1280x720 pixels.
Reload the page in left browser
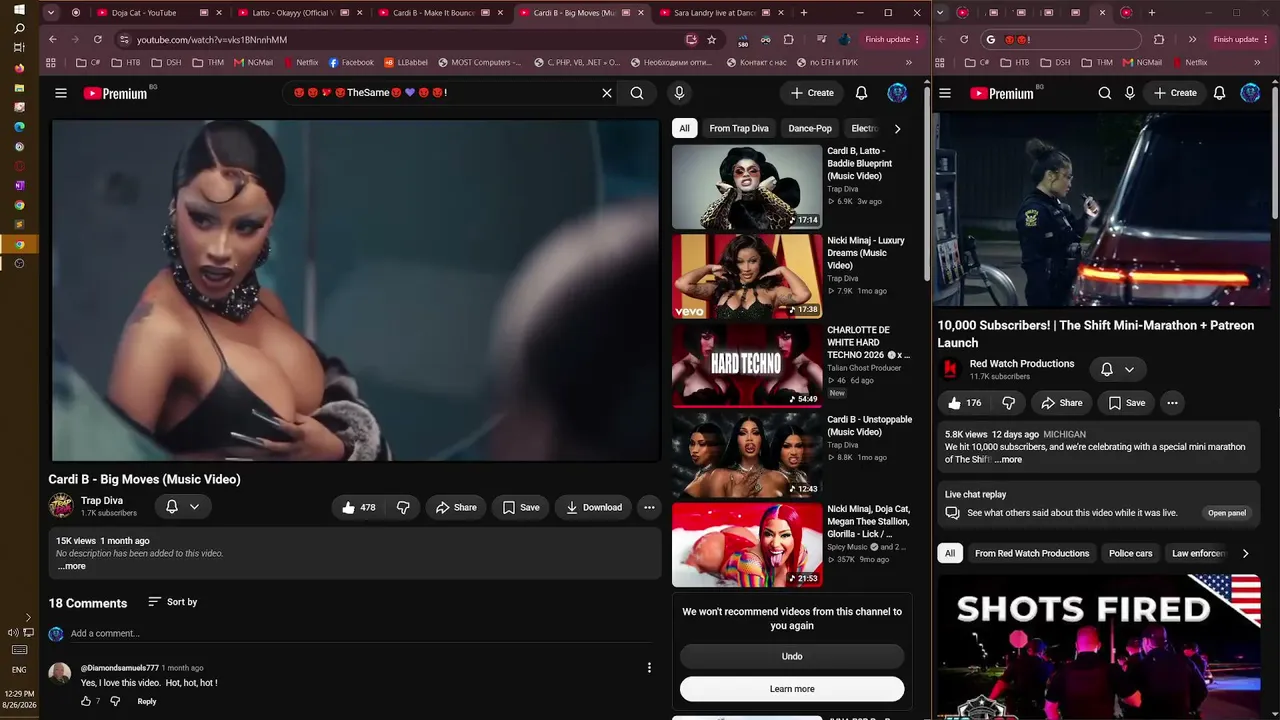[x=97, y=39]
